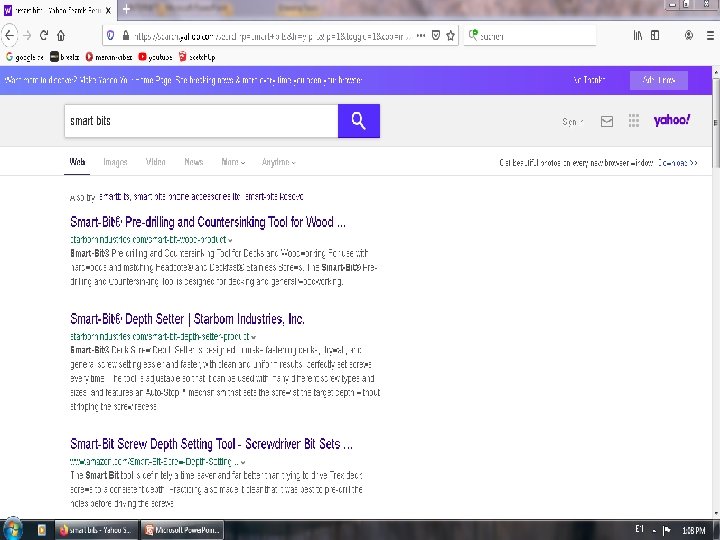Click the Action Center flag in the tray

click(x=667, y=530)
